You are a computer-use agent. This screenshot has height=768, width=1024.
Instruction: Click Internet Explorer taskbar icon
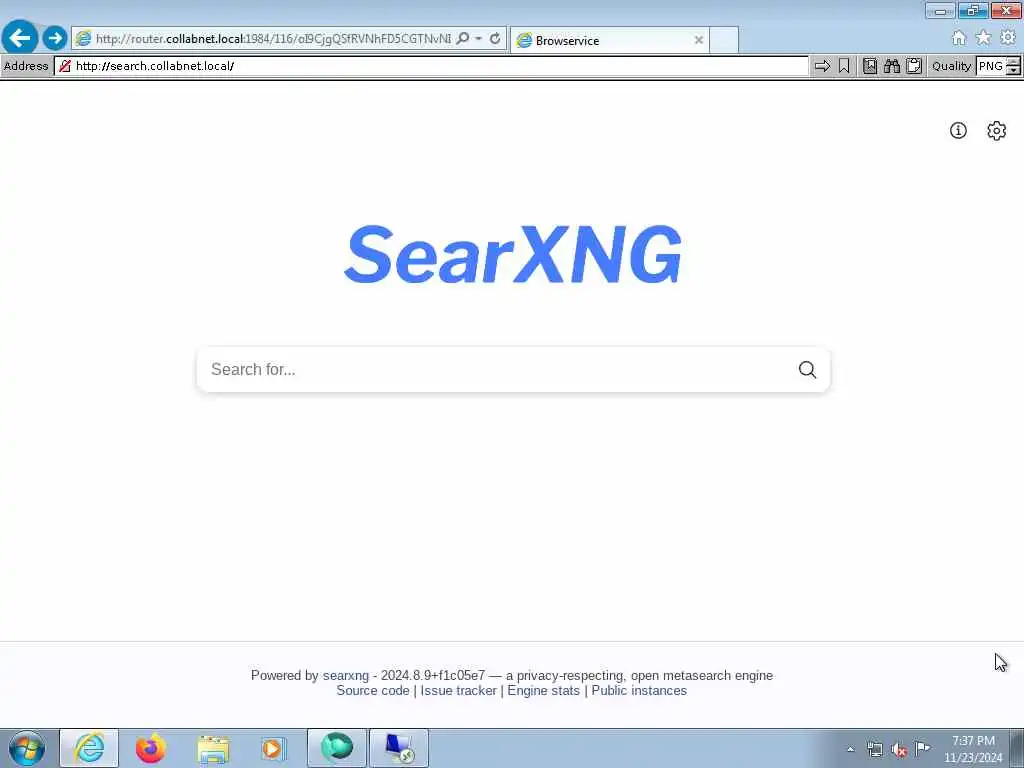(x=89, y=748)
